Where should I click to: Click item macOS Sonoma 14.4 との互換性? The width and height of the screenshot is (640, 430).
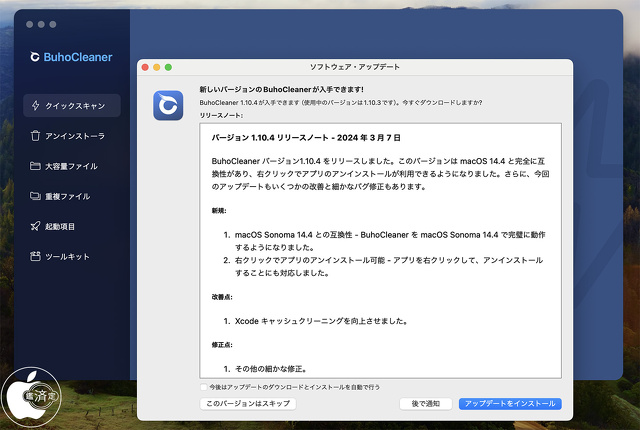point(390,241)
